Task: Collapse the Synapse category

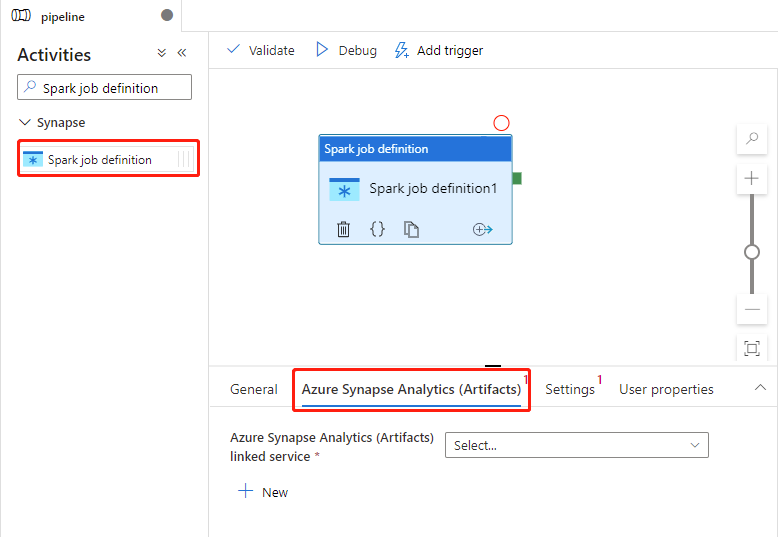Action: 24,122
